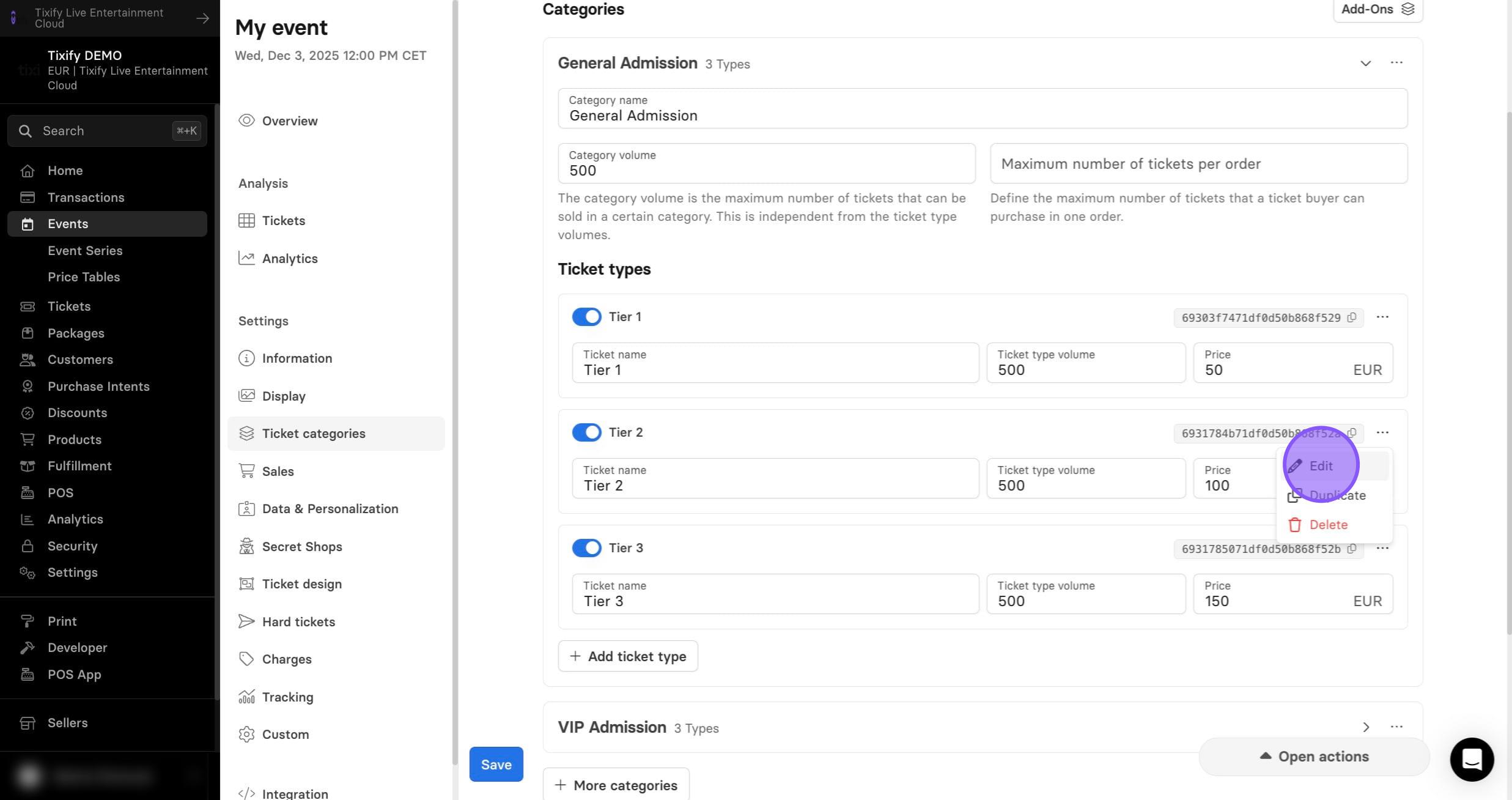Viewport: 1512px width, 800px height.
Task: Click the Category name input field
Action: coord(983,108)
